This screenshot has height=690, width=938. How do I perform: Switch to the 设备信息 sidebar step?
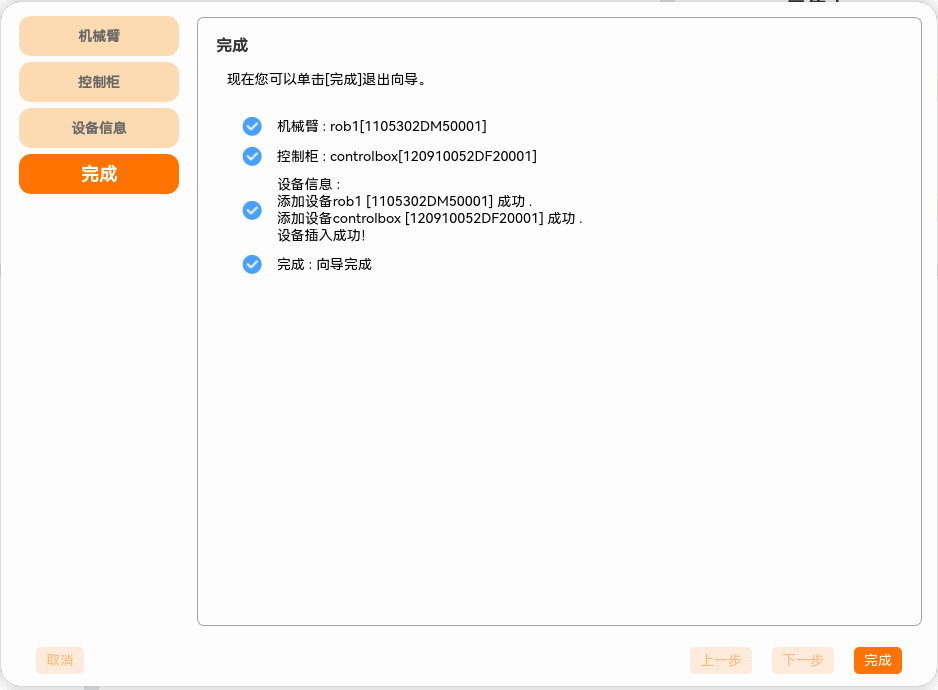pyautogui.click(x=99, y=128)
